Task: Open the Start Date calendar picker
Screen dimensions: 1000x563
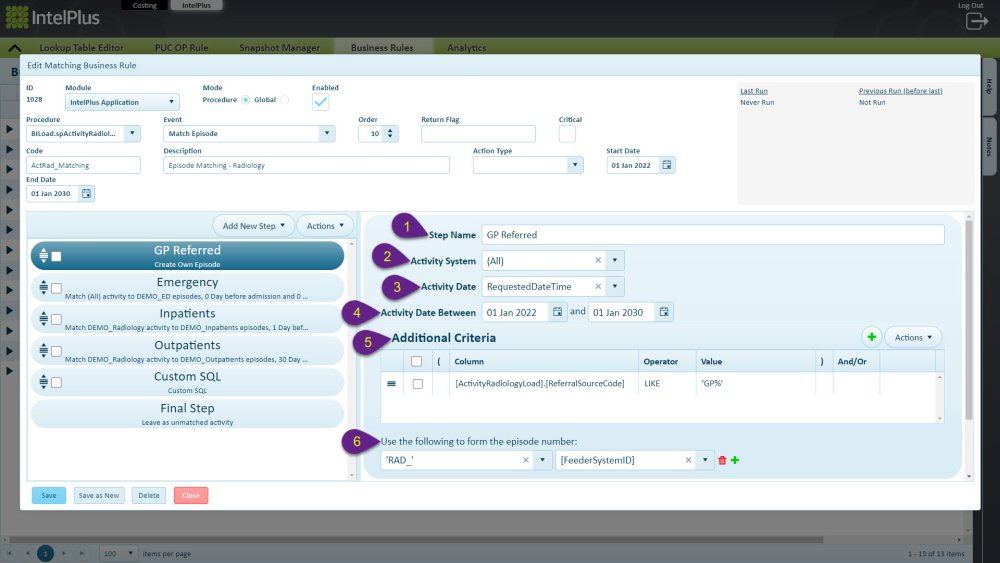Action: click(666, 165)
